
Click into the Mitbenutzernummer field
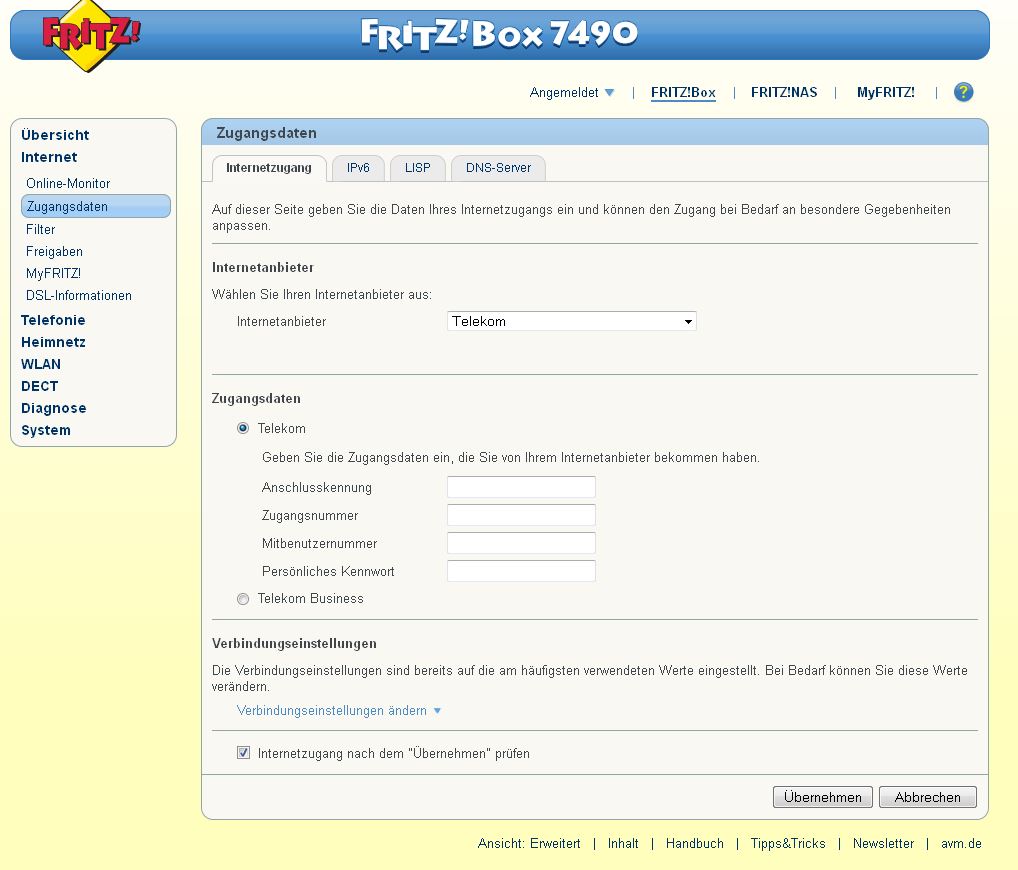click(521, 543)
